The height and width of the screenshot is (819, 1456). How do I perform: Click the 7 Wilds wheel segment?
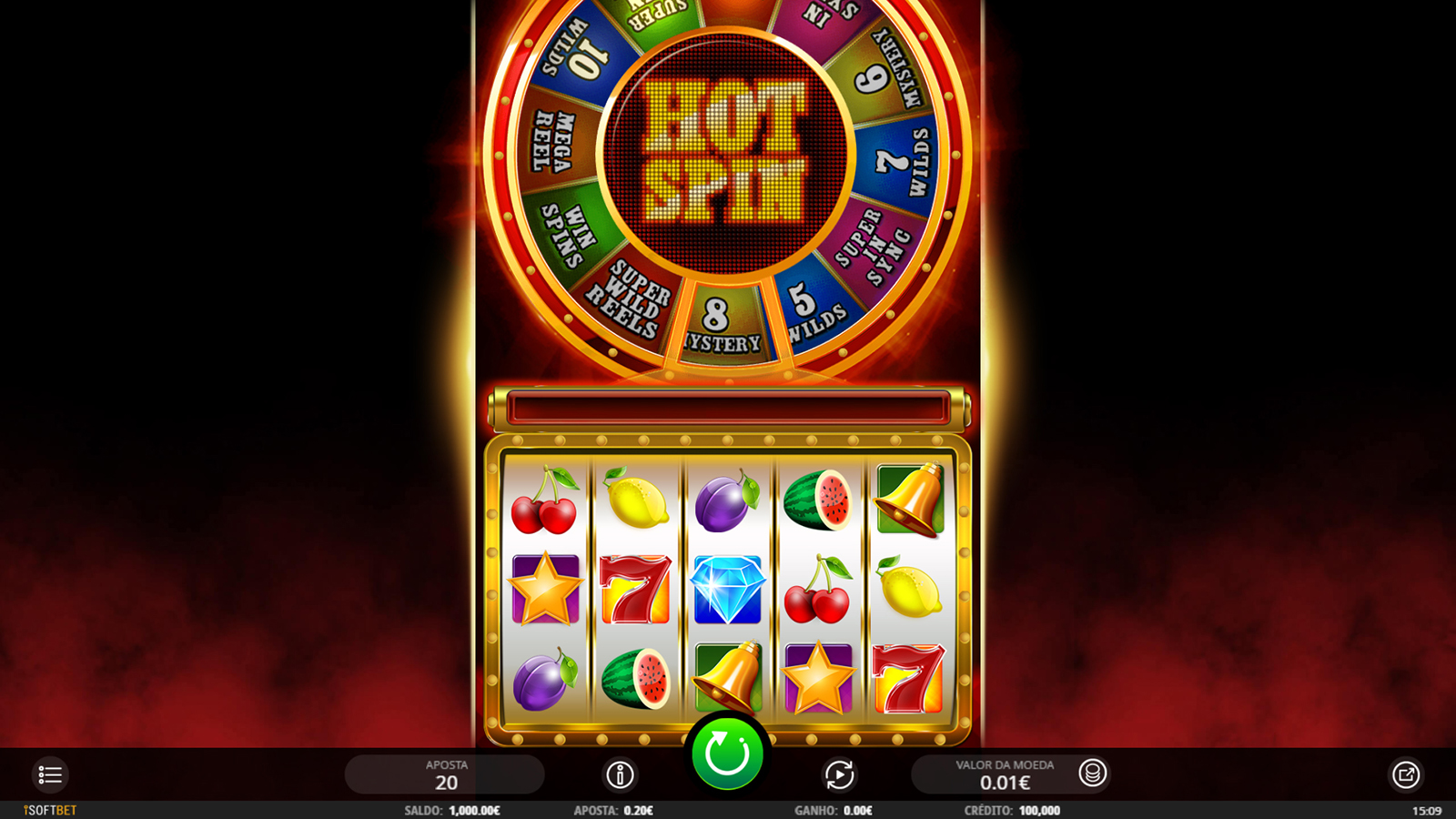click(x=903, y=160)
